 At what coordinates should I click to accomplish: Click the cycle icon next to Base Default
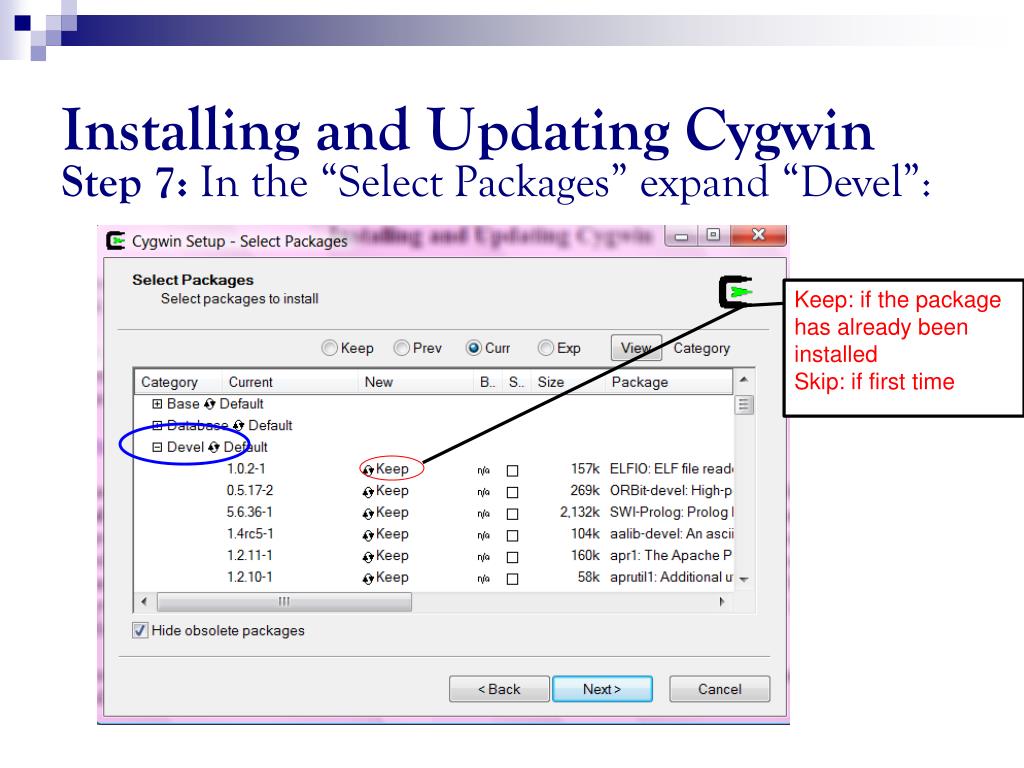click(210, 404)
